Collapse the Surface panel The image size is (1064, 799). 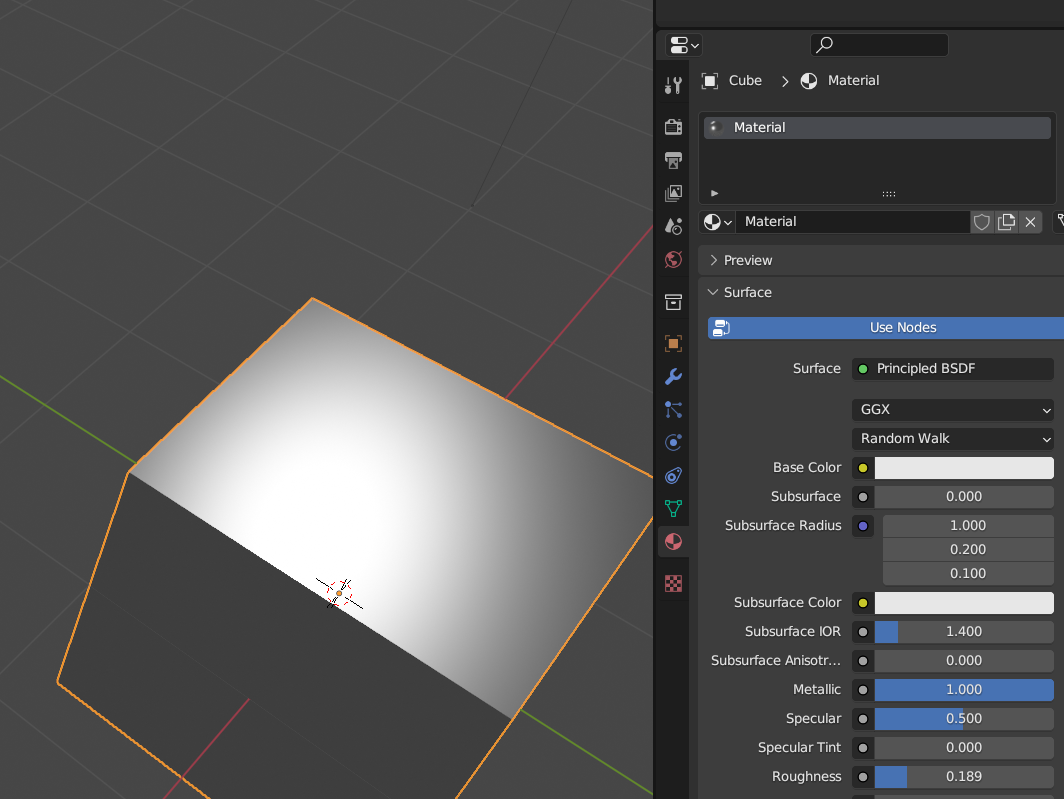[x=748, y=293]
